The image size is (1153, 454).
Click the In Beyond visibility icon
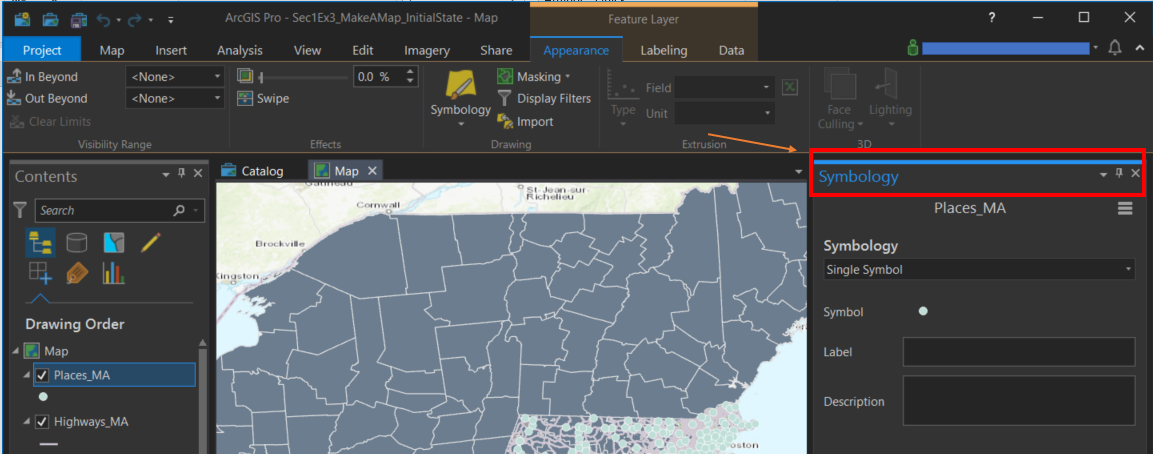pos(13,76)
